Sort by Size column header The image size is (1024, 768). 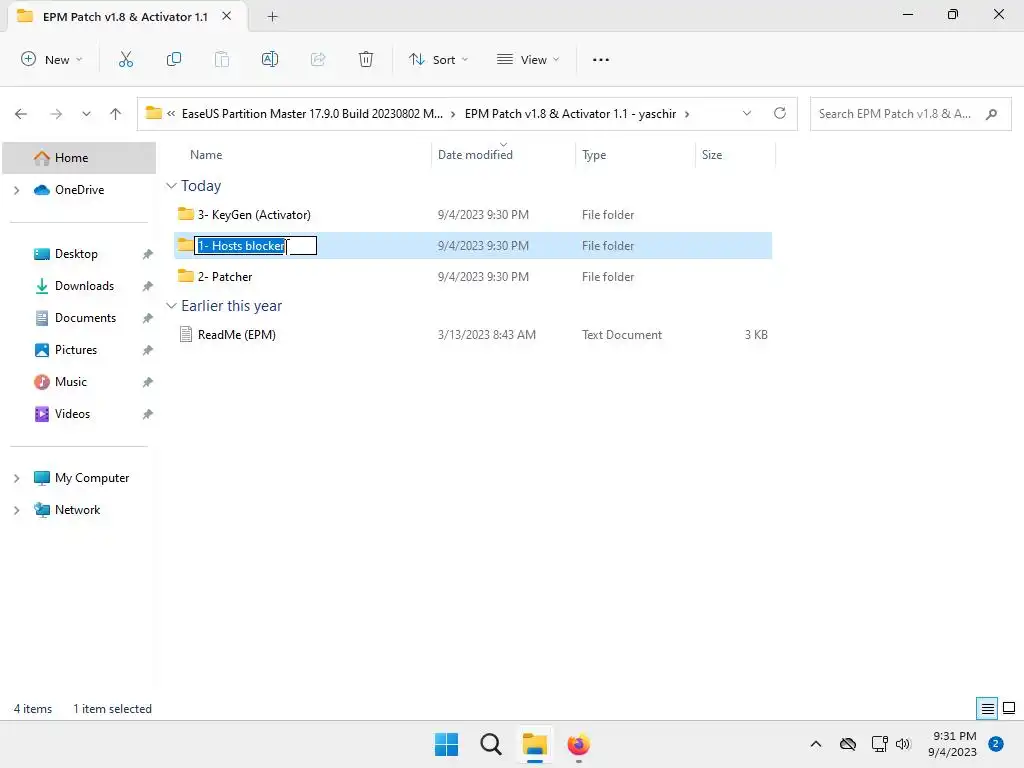coord(712,155)
